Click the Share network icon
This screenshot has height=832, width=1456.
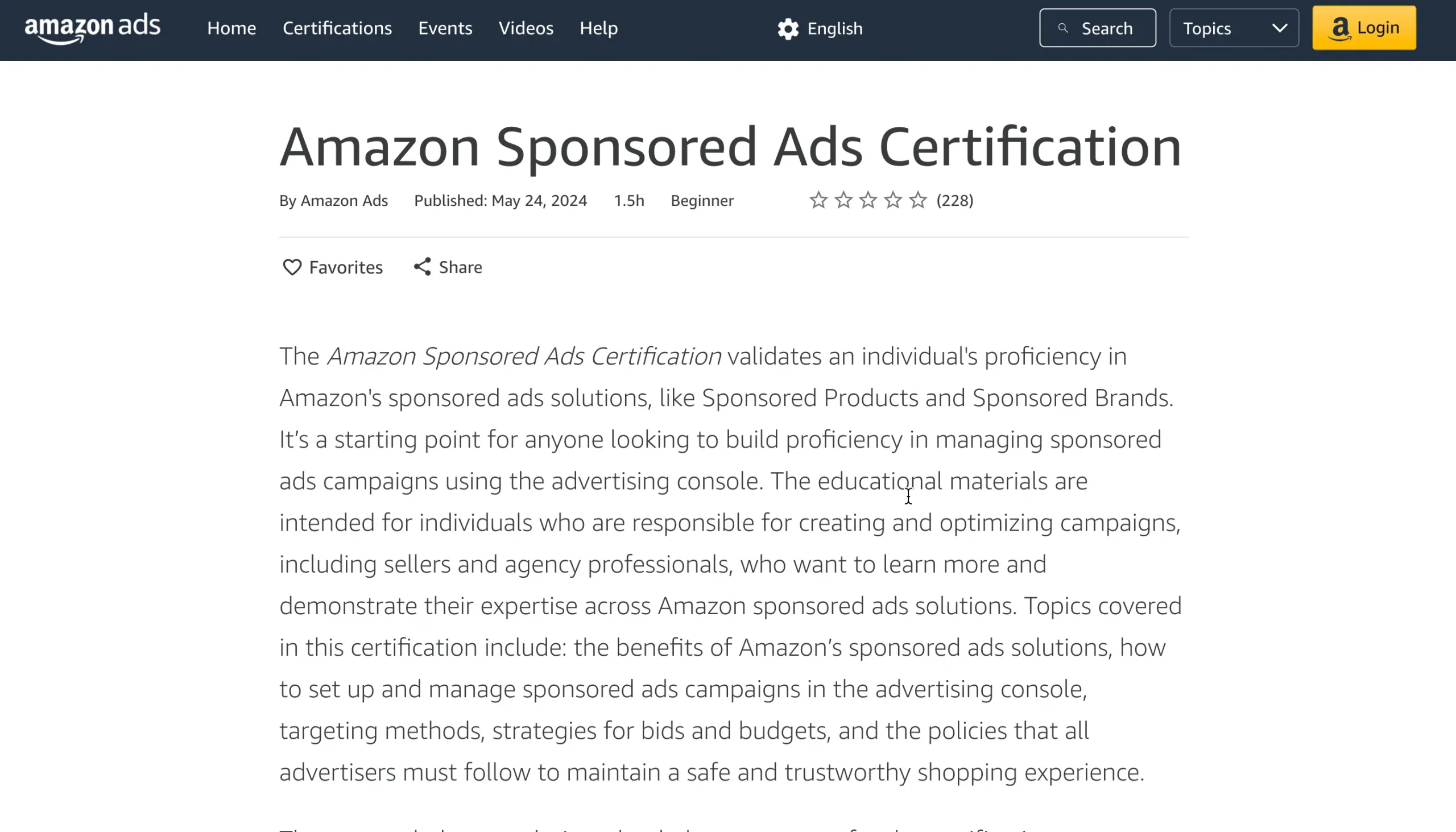click(422, 267)
